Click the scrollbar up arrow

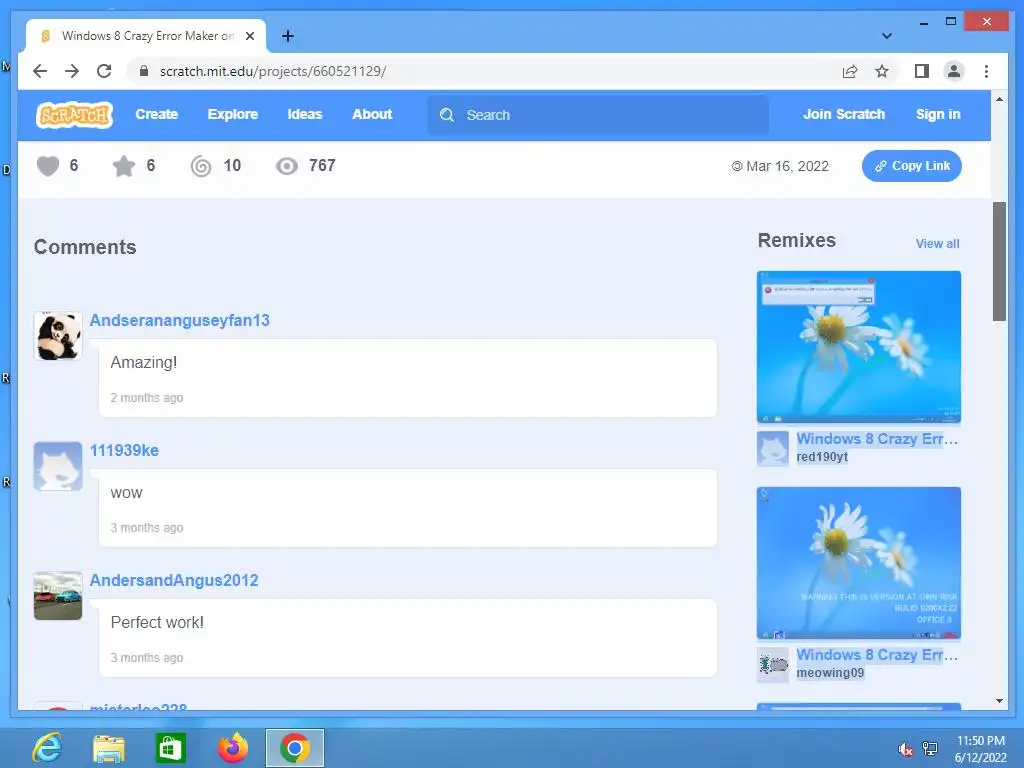click(999, 99)
